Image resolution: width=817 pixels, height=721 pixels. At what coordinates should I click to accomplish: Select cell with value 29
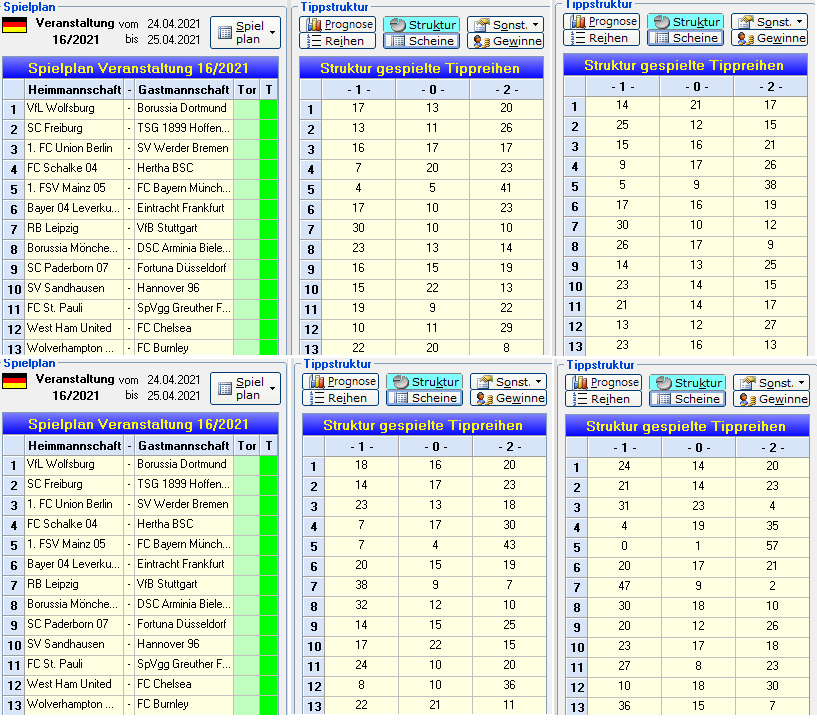pos(506,328)
